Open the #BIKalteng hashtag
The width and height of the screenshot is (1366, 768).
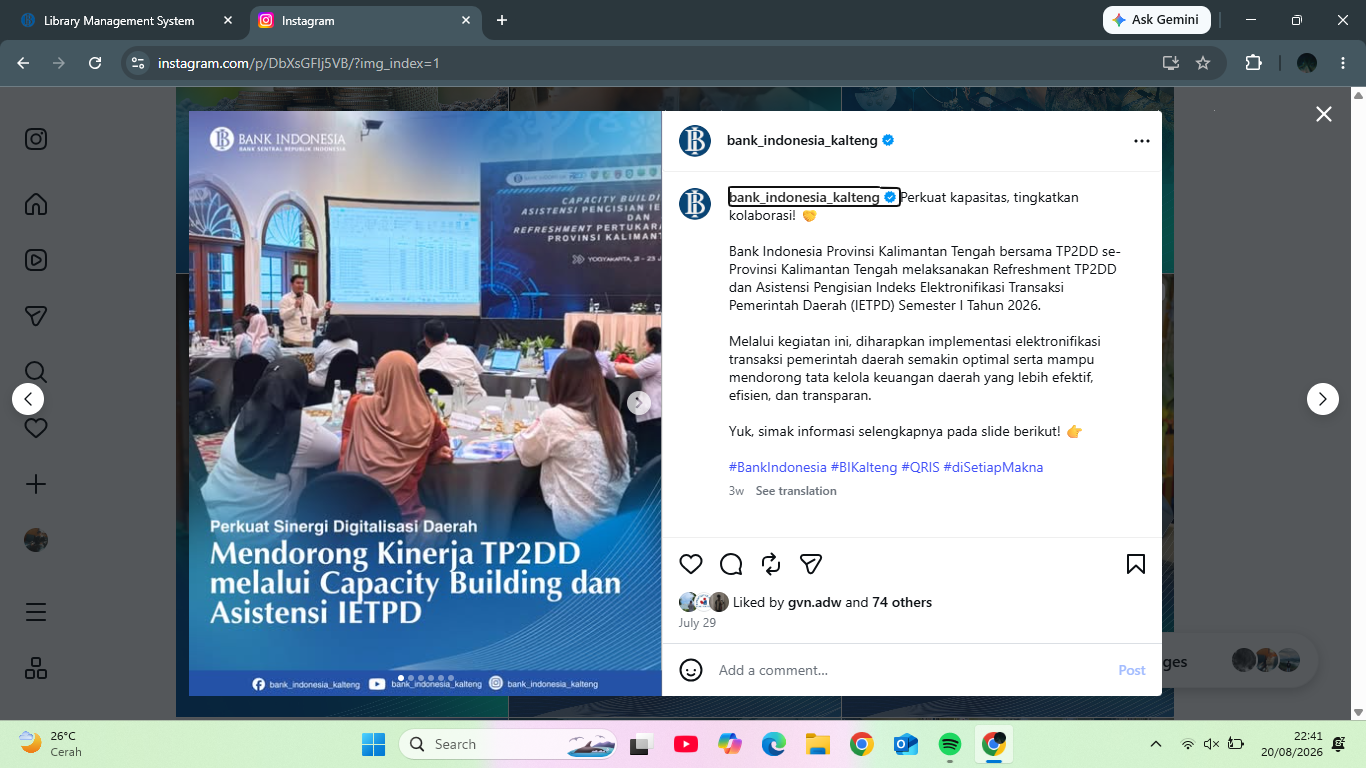[864, 467]
